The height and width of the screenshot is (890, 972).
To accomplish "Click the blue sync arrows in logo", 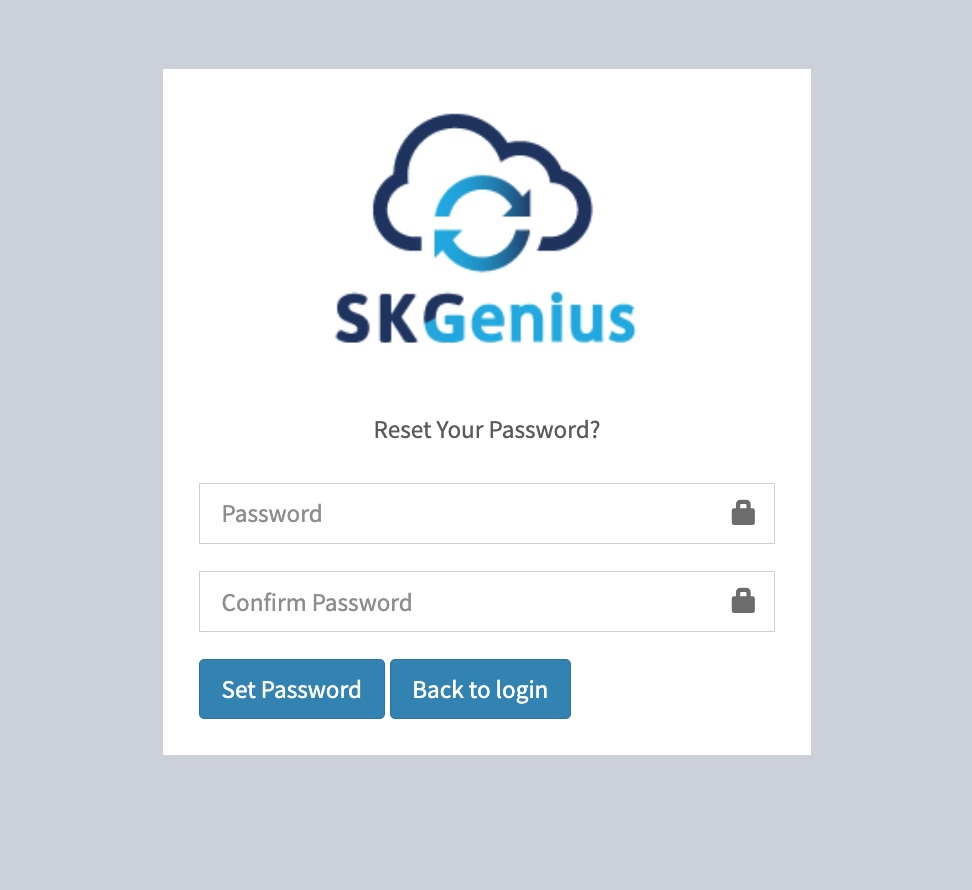I will click(482, 224).
